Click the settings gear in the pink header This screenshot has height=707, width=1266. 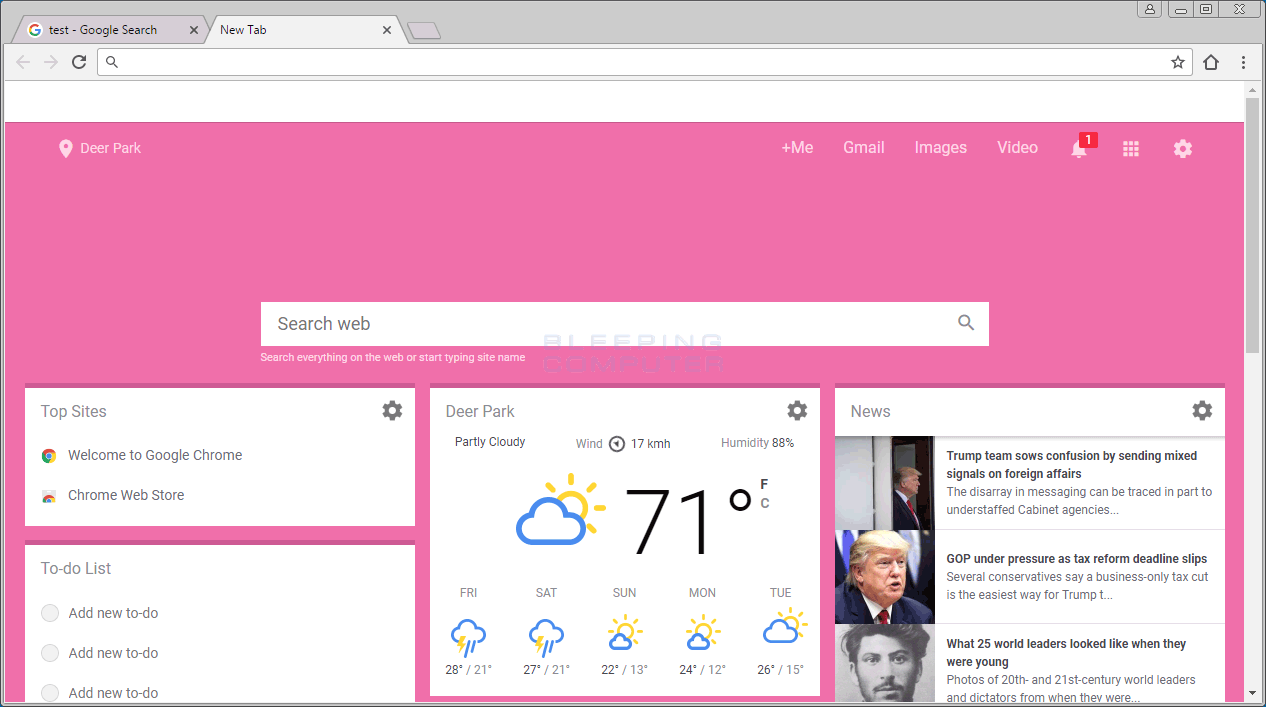[x=1183, y=148]
